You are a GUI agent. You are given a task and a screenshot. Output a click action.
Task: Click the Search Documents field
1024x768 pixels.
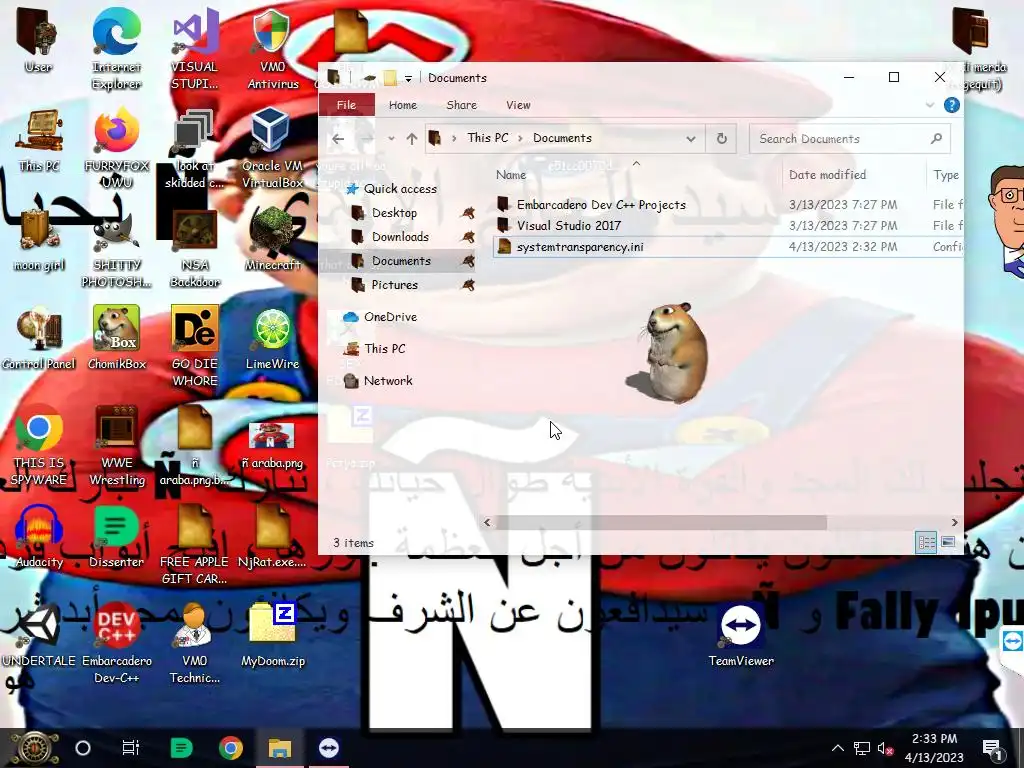[849, 138]
